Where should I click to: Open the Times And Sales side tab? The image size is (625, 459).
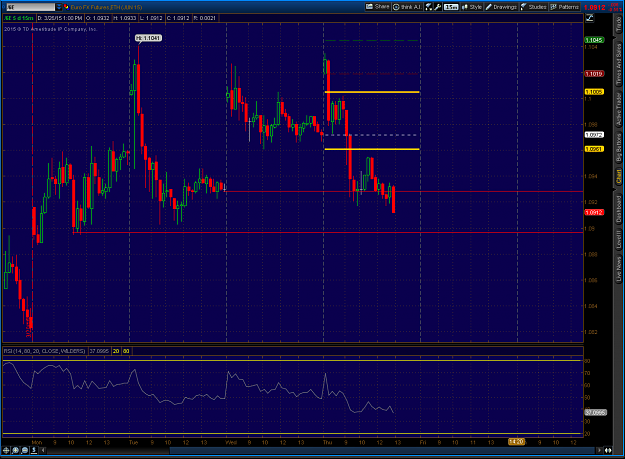(x=619, y=64)
